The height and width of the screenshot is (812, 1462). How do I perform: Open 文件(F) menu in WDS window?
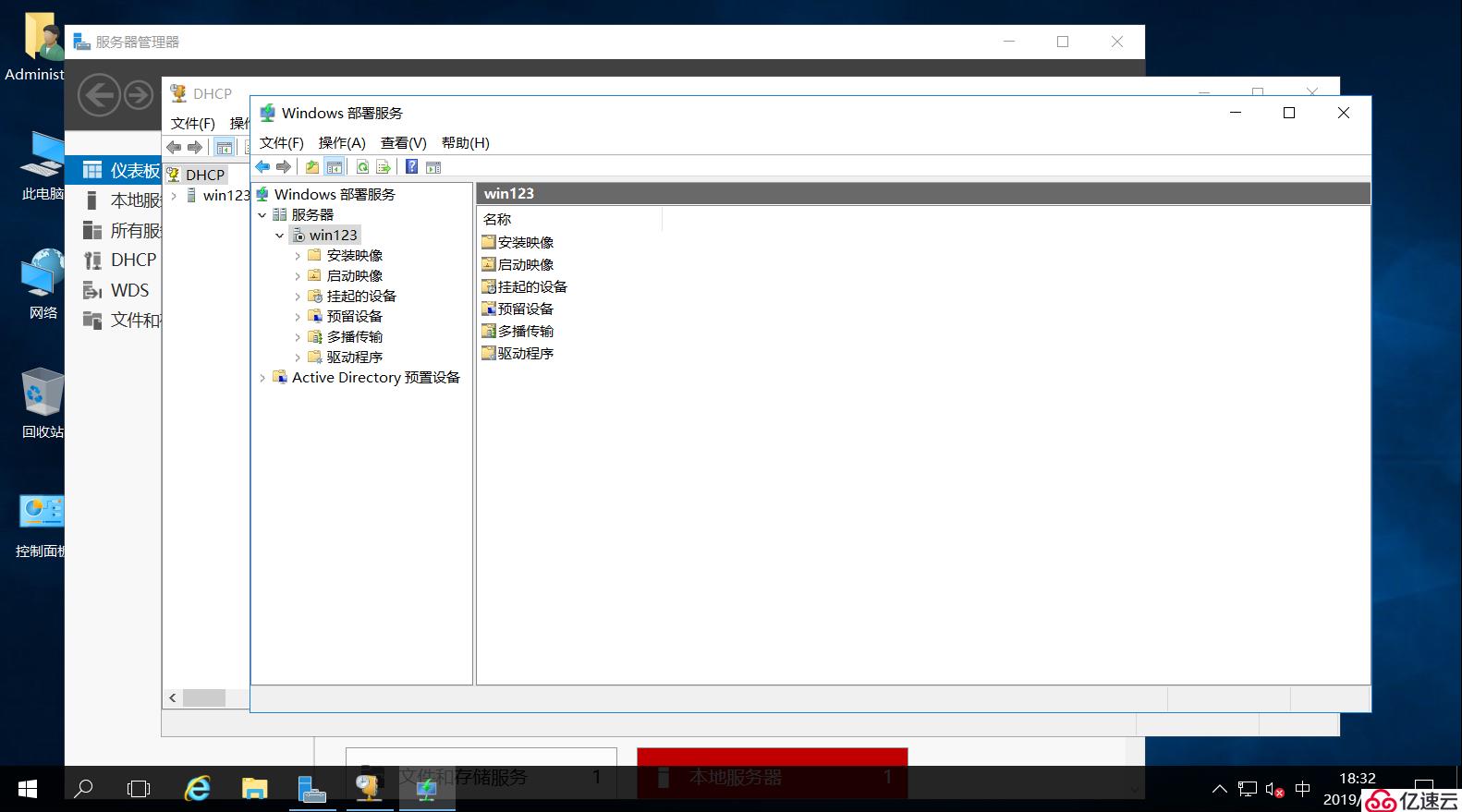(282, 142)
